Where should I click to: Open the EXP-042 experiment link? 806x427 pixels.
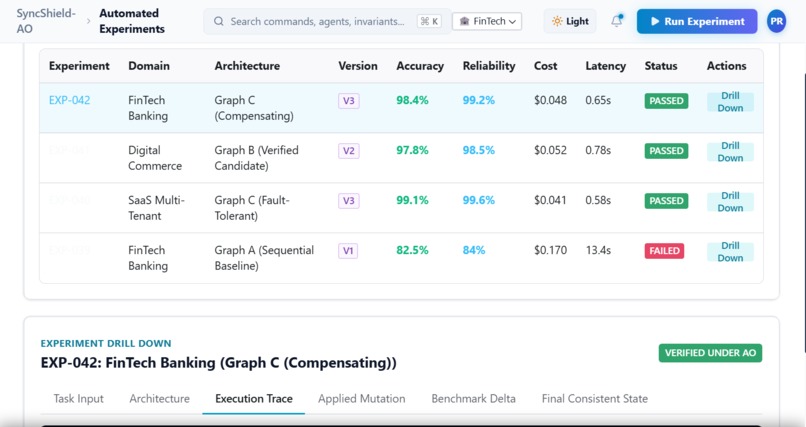[69, 100]
